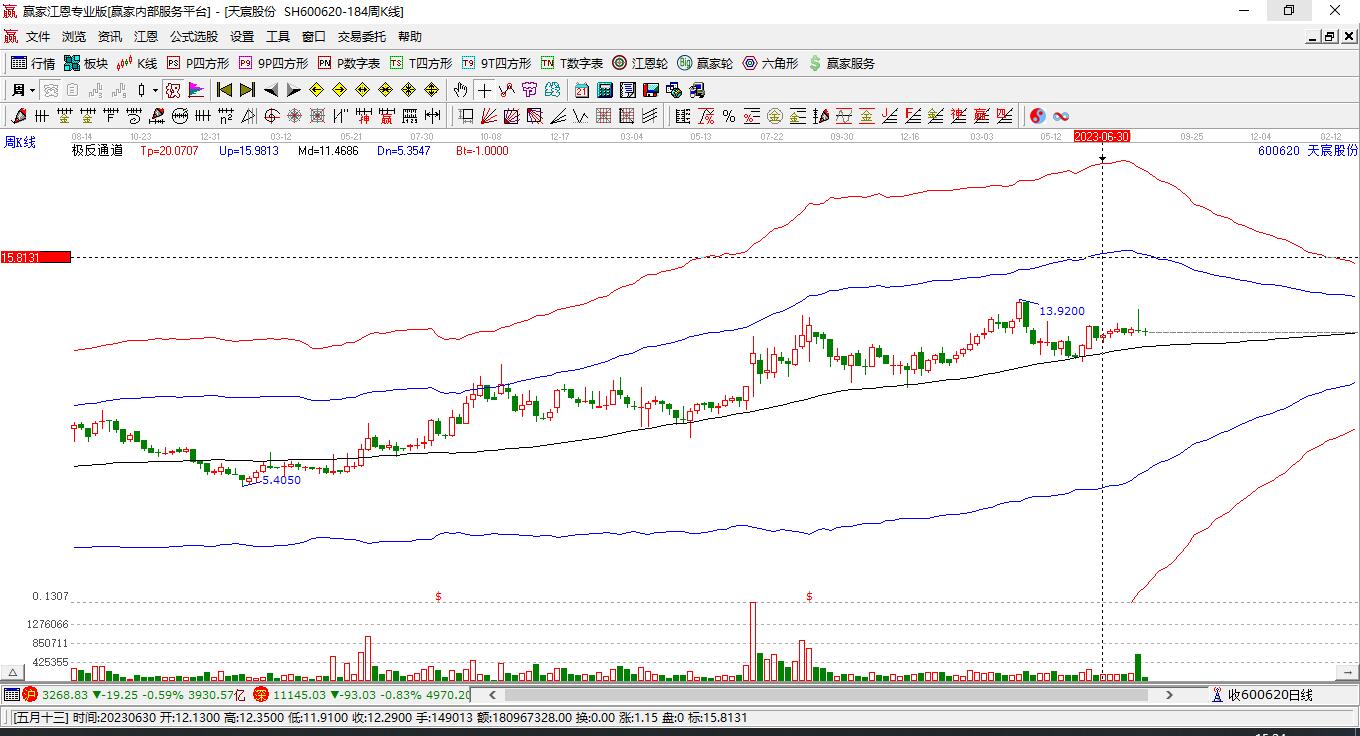Open candlestick chart type dropdown arrow
The width and height of the screenshot is (1360, 736).
[x=155, y=90]
